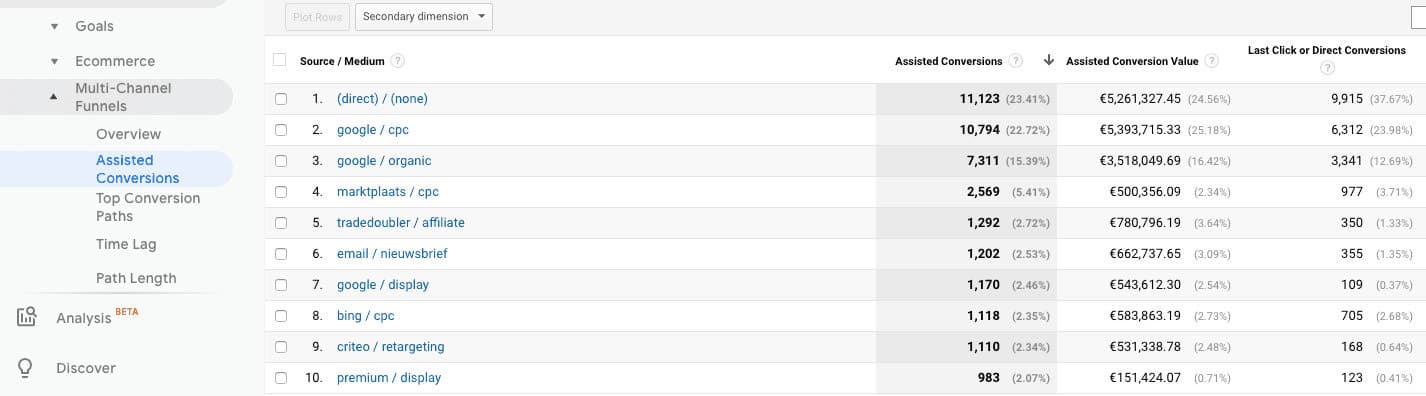Tick the checkbox for (direct) / (none) row
The height and width of the screenshot is (396, 1426).
[x=281, y=99]
